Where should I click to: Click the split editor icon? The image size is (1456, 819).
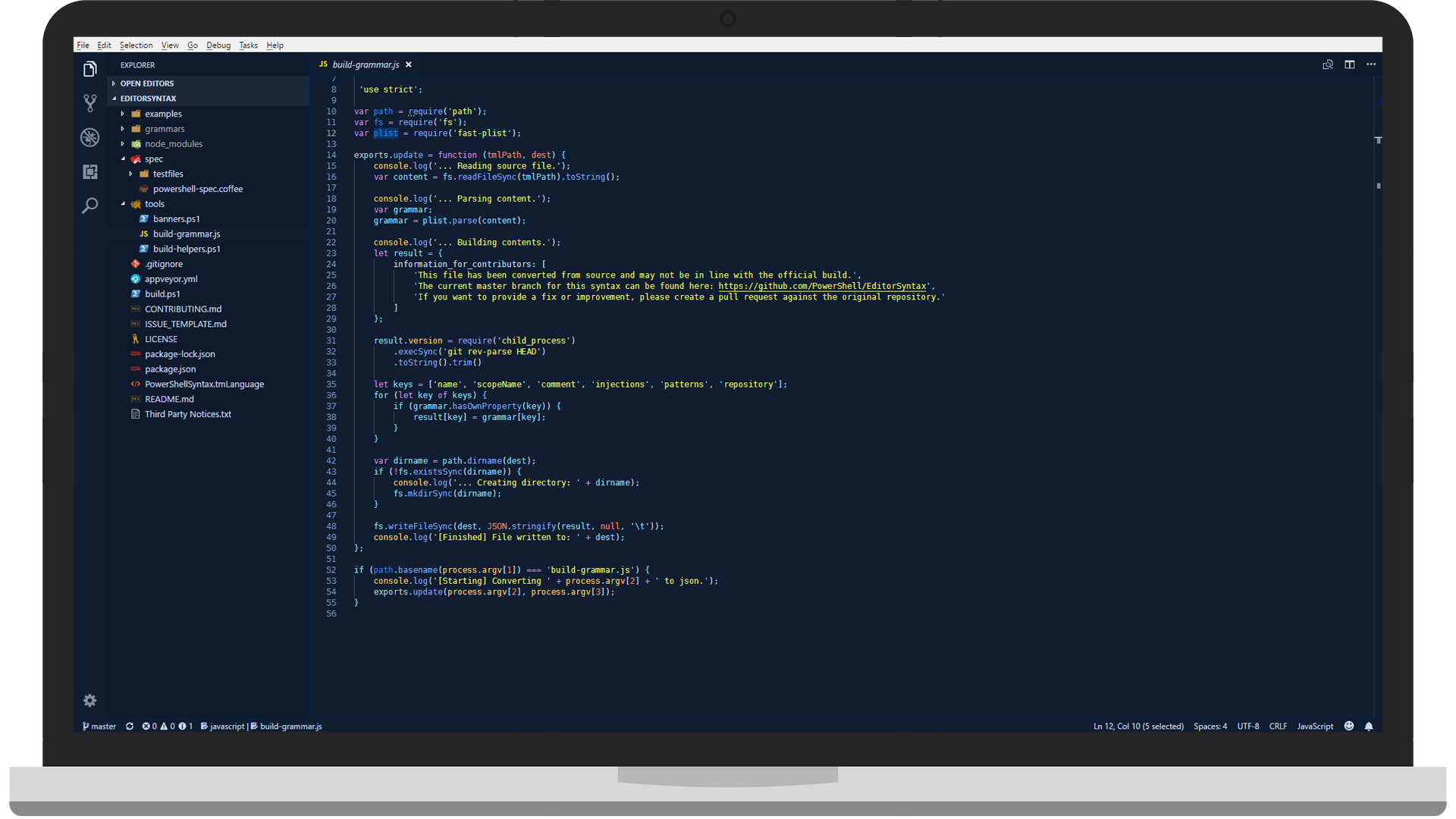tap(1350, 65)
